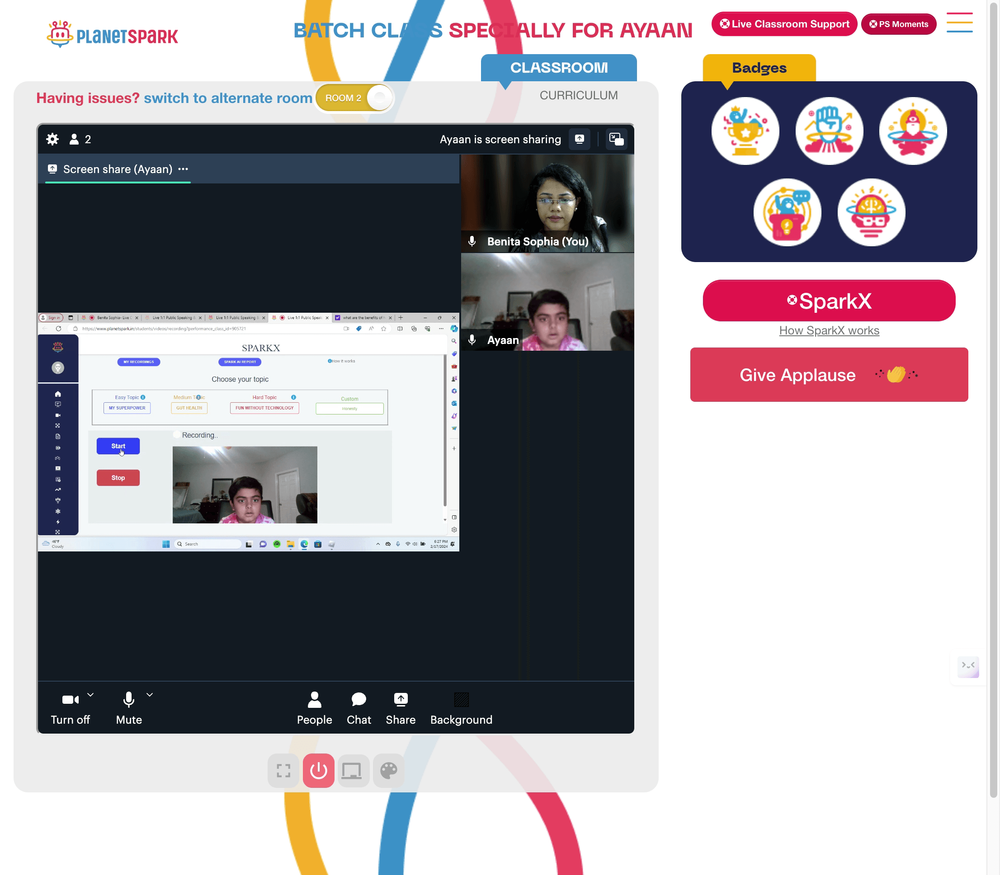Toggle the ROOM 2 switch
This screenshot has height=875, width=1000.
(x=355, y=98)
